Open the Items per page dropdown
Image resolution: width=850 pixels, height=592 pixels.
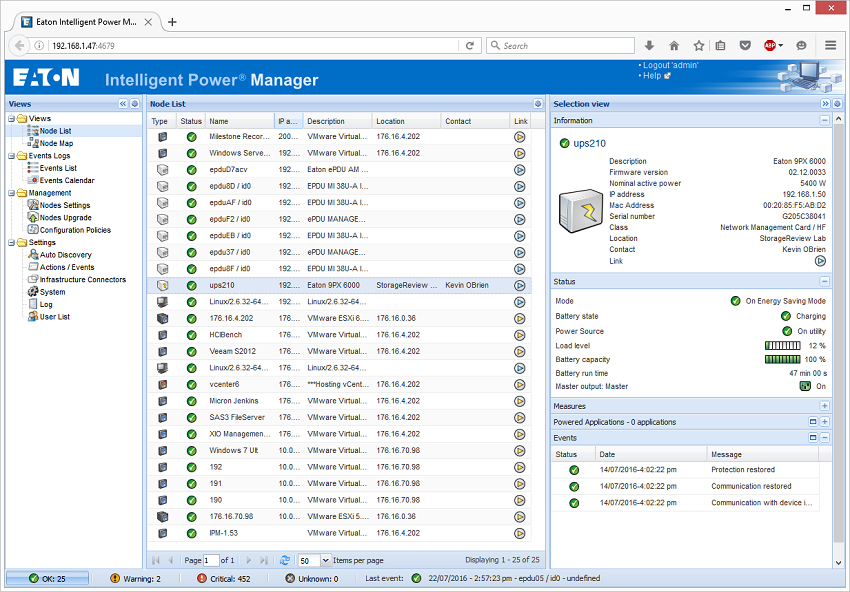pyautogui.click(x=325, y=560)
